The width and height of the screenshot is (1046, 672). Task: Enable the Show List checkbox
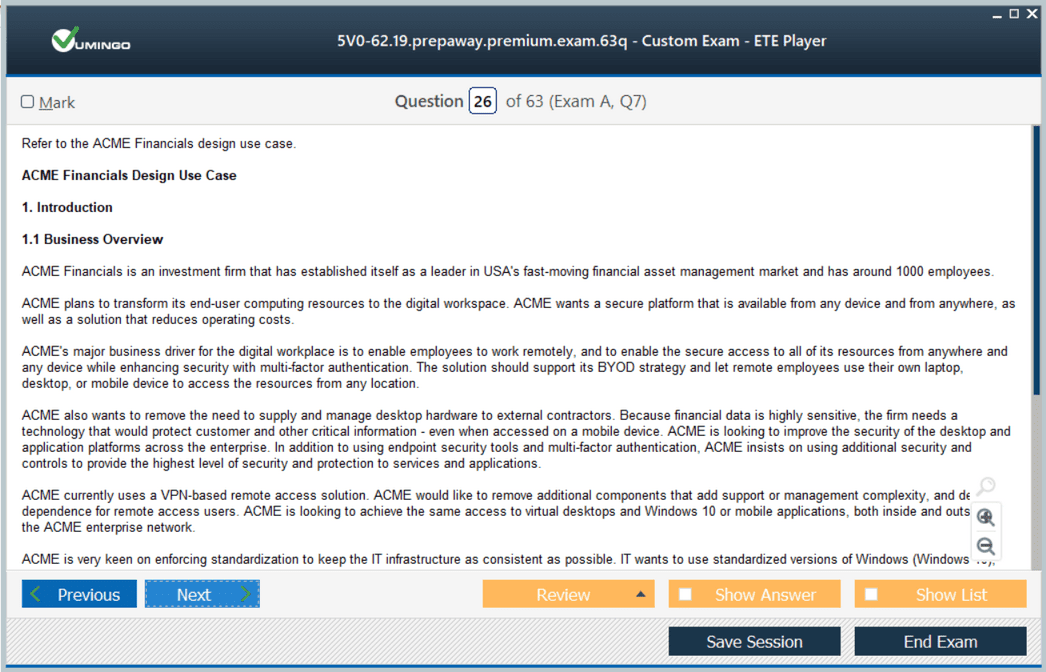tap(871, 594)
